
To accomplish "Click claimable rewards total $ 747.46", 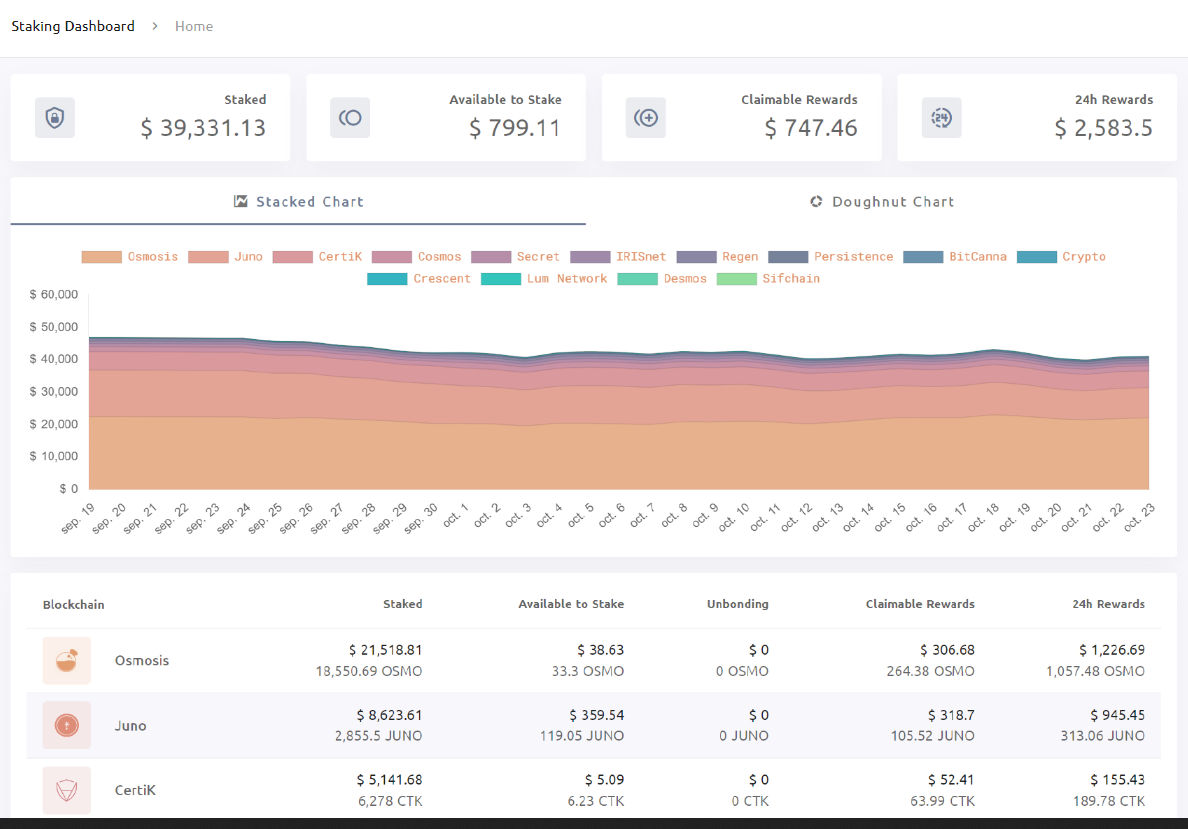I will tap(811, 128).
